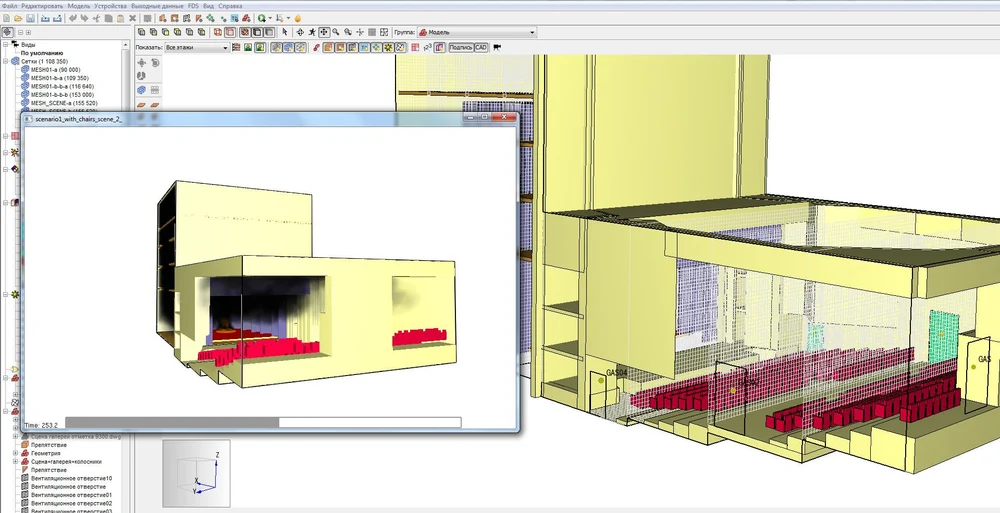Screen dimensions: 1000x513
Task: Open the Показать floors dropdown
Action: click(196, 47)
